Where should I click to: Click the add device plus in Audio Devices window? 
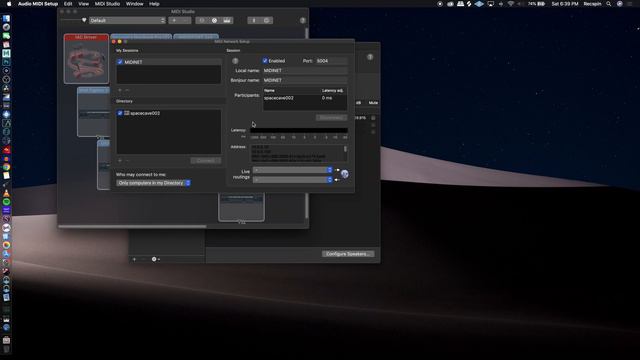click(134, 259)
